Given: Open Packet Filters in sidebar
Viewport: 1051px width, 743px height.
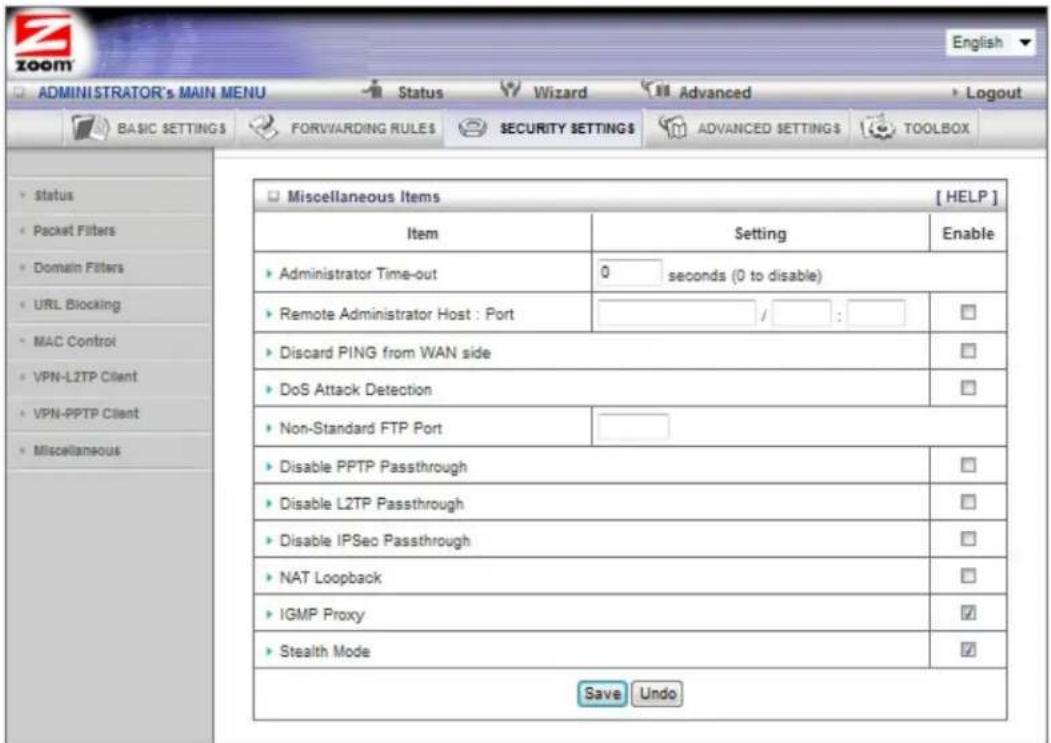Looking at the screenshot, I should pos(74,231).
